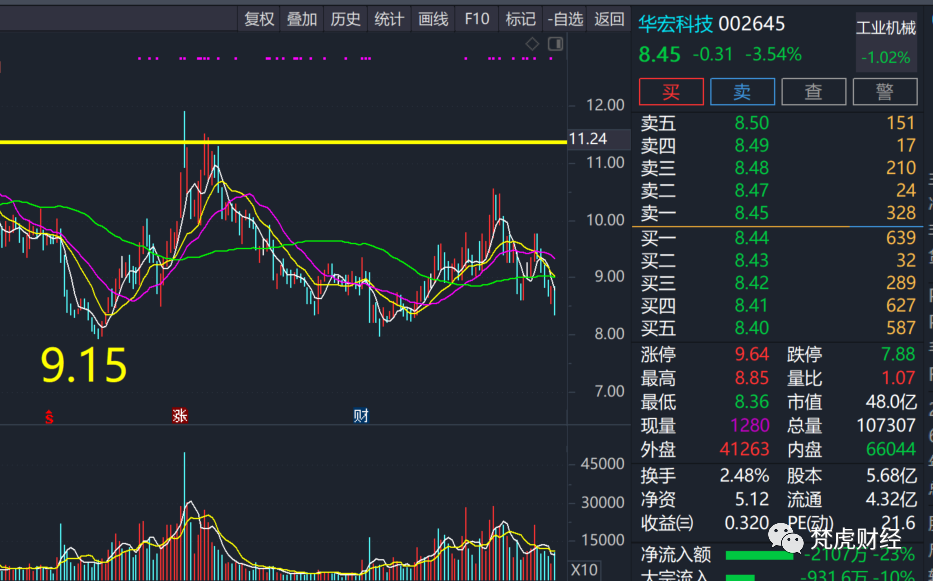Viewport: 933px width, 581px height.
Task: Open the 统计 statistics option
Action: (389, 20)
